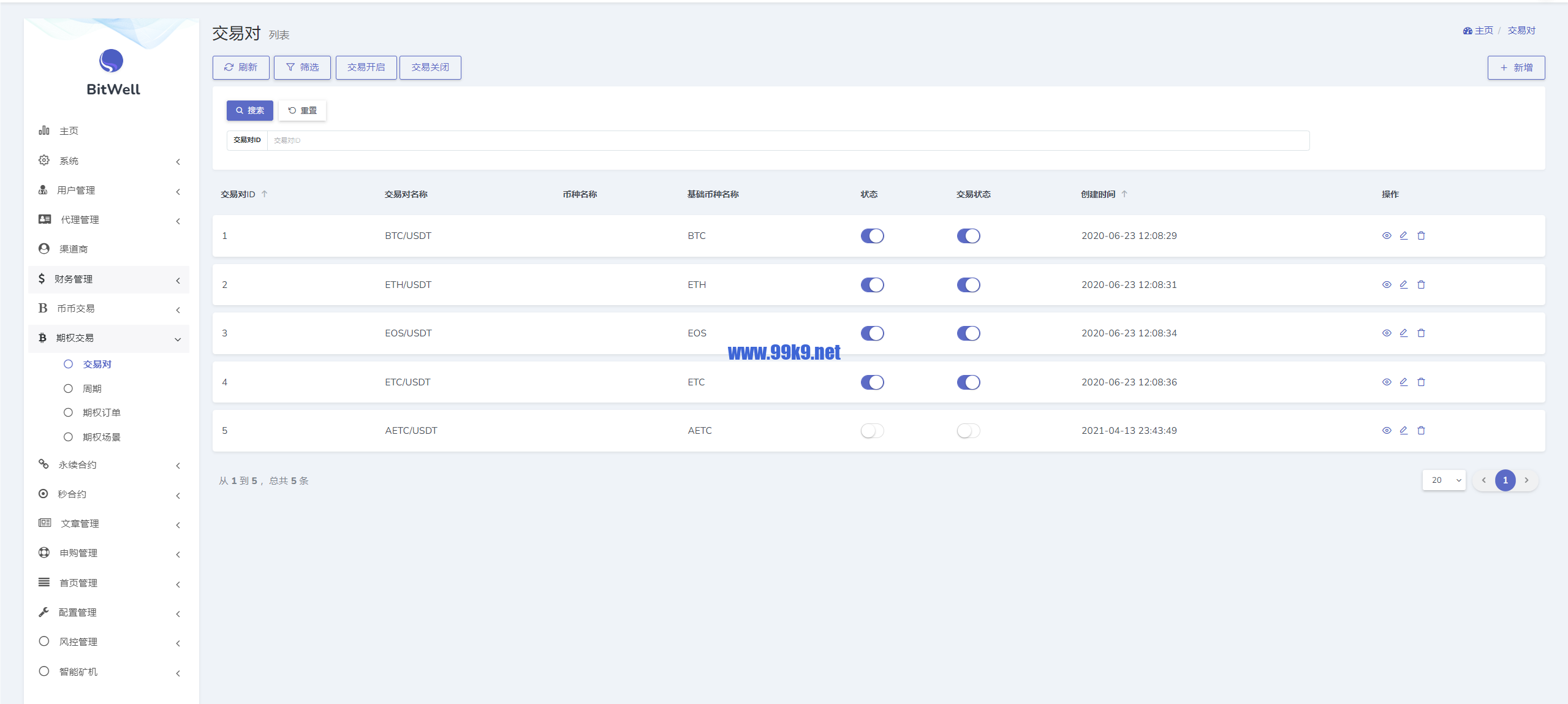Open 主页 in the sidebar

point(108,131)
